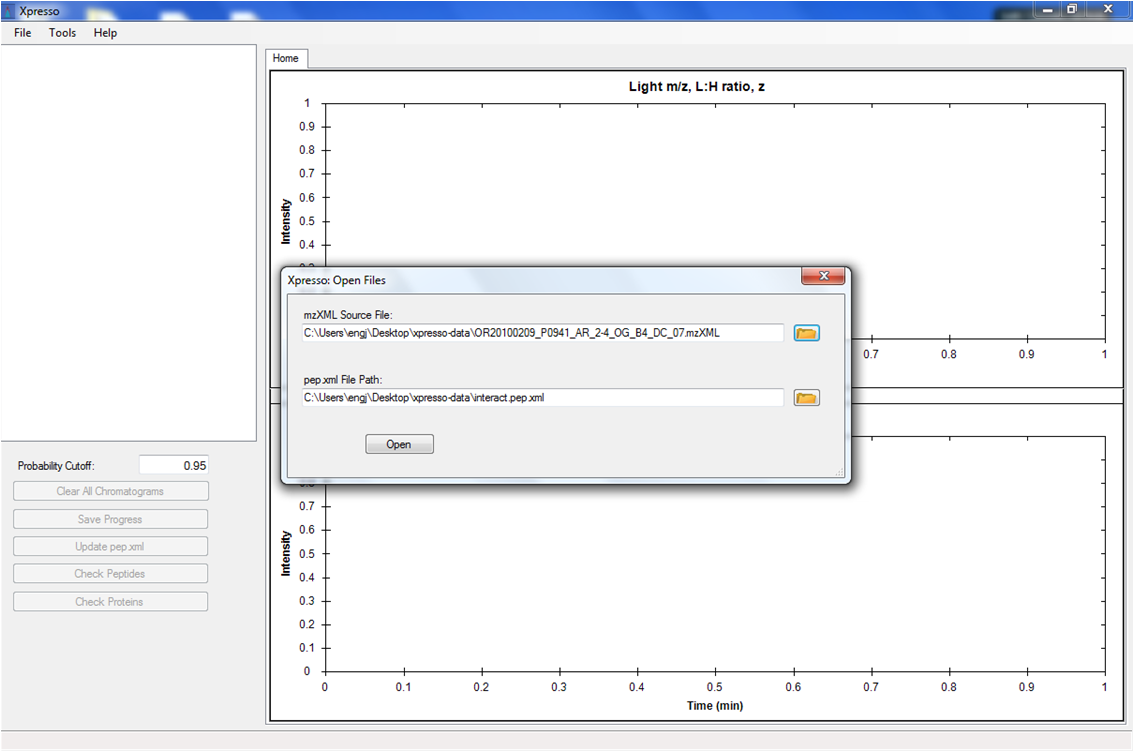This screenshot has width=1134, height=752.
Task: Select the Probability Cutoff value field
Action: 174,465
